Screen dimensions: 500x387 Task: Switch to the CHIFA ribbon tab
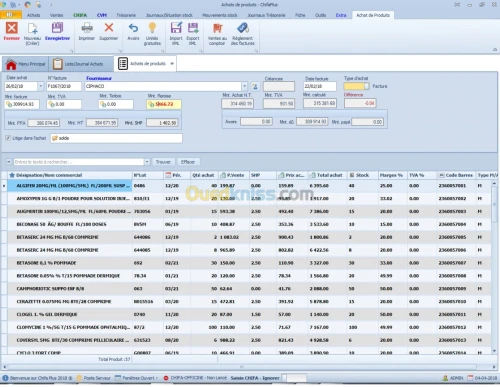(x=80, y=15)
